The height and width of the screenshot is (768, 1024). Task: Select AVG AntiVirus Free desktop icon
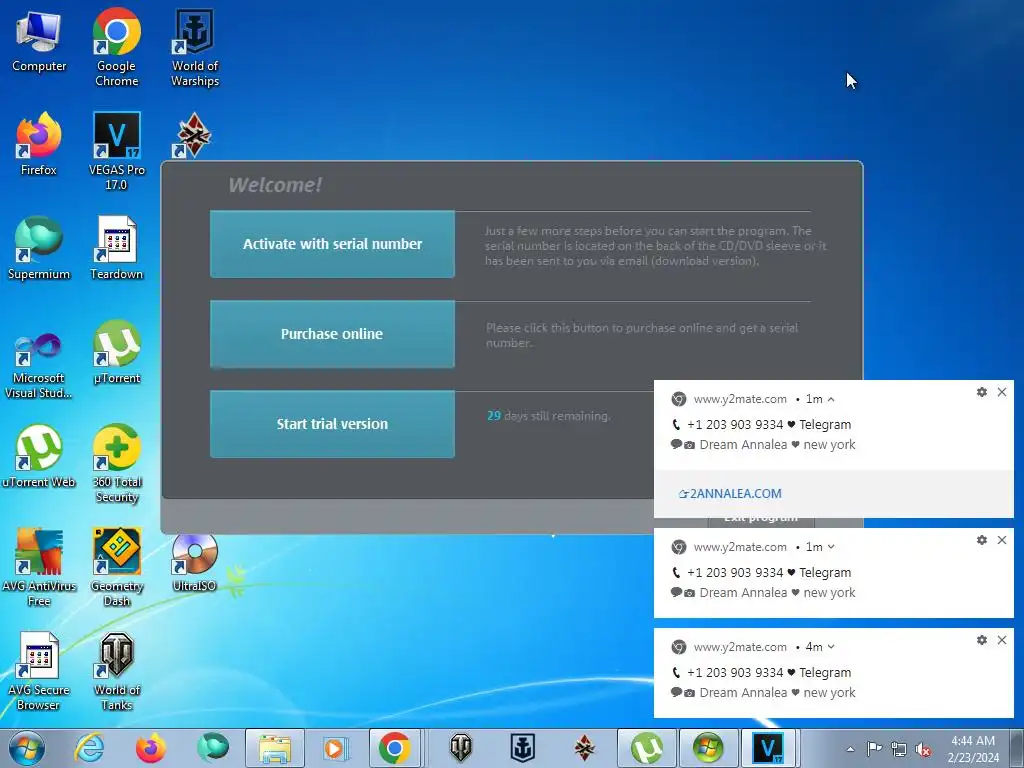tap(39, 567)
